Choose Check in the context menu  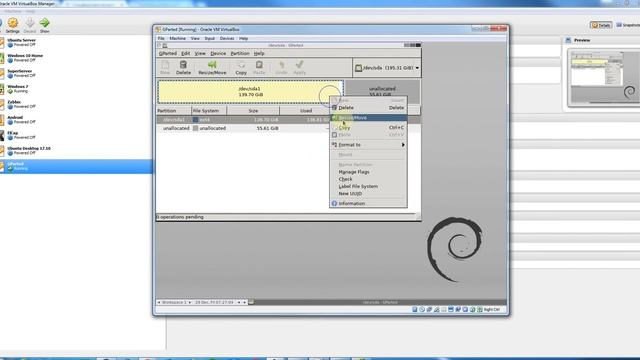pos(368,179)
